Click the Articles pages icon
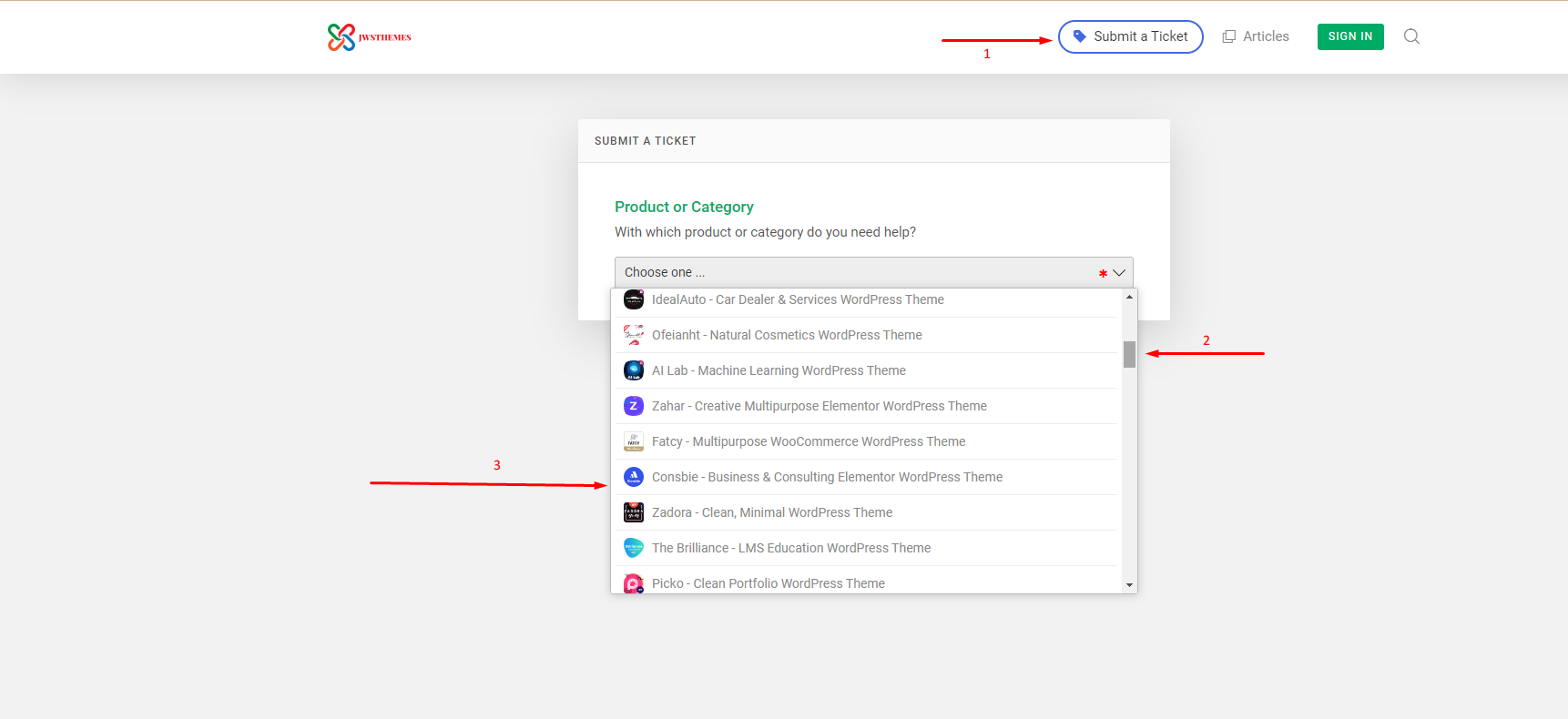The height and width of the screenshot is (719, 1568). tap(1229, 36)
